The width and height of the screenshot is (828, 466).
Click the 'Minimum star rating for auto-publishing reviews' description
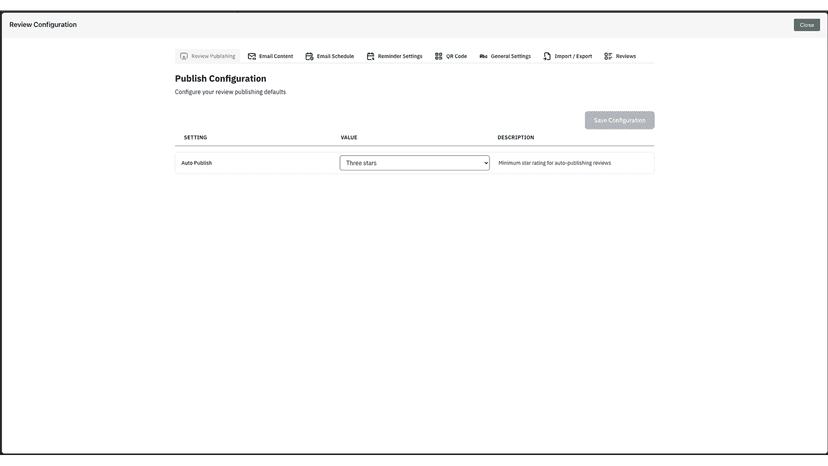click(x=554, y=163)
